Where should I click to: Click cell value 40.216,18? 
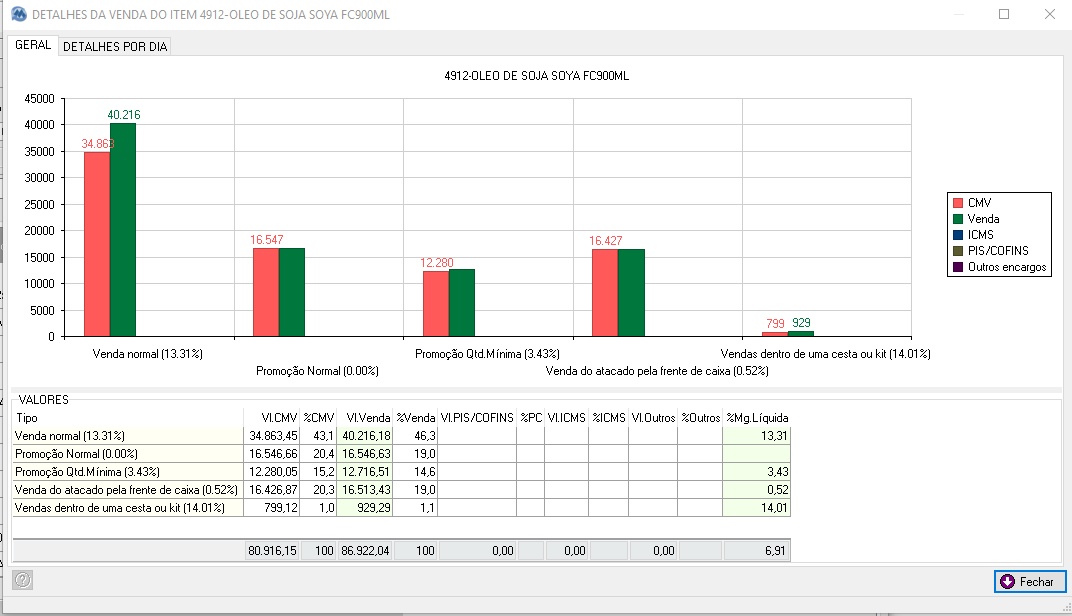pyautogui.click(x=365, y=436)
